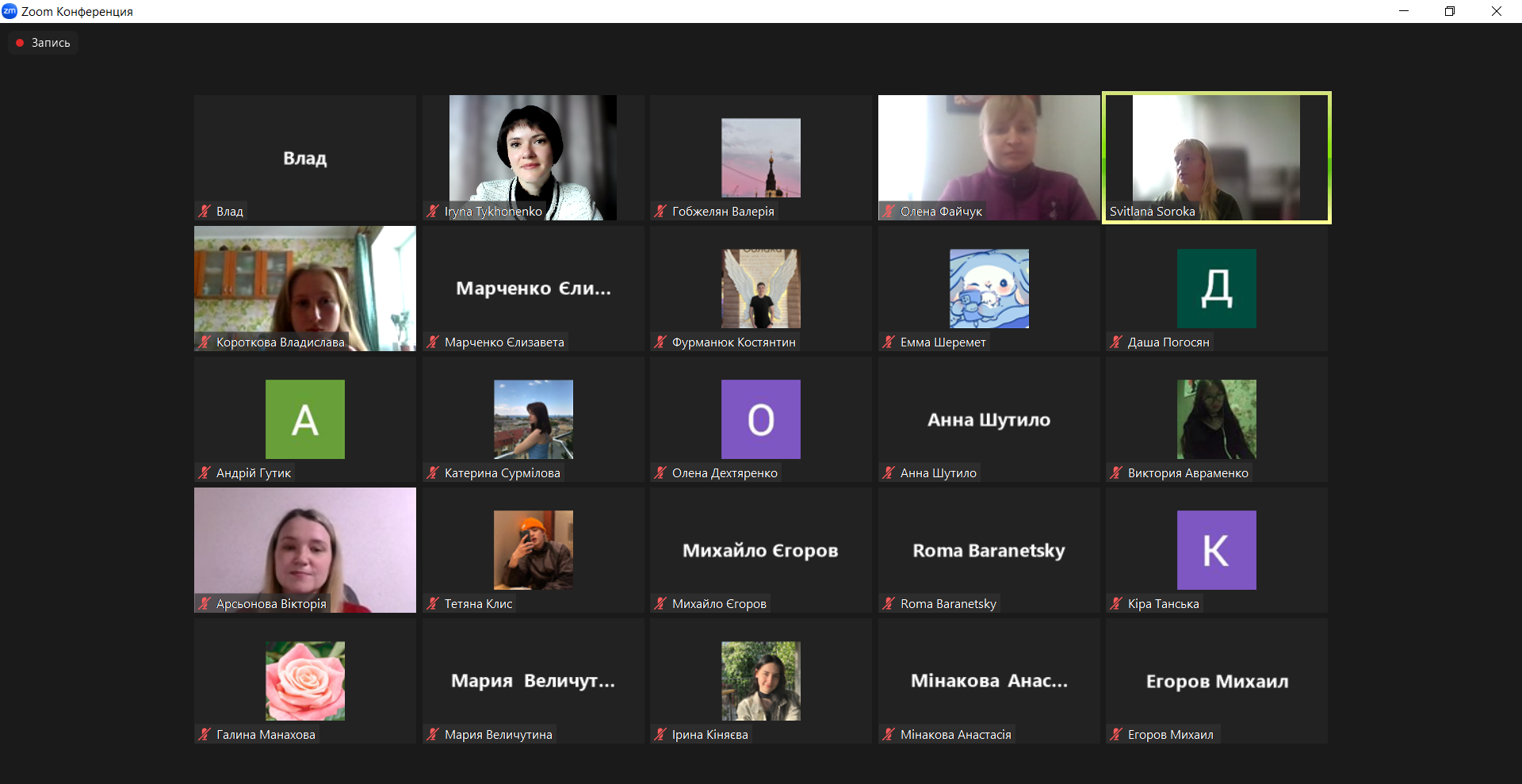The image size is (1522, 784).
Task: Click the large Марченко Єли... tile name
Action: pyautogui.click(x=533, y=289)
